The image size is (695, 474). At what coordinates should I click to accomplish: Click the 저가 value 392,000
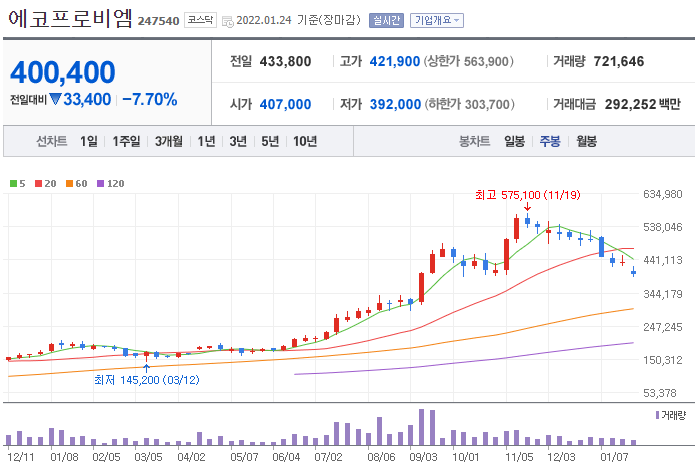pyautogui.click(x=395, y=104)
